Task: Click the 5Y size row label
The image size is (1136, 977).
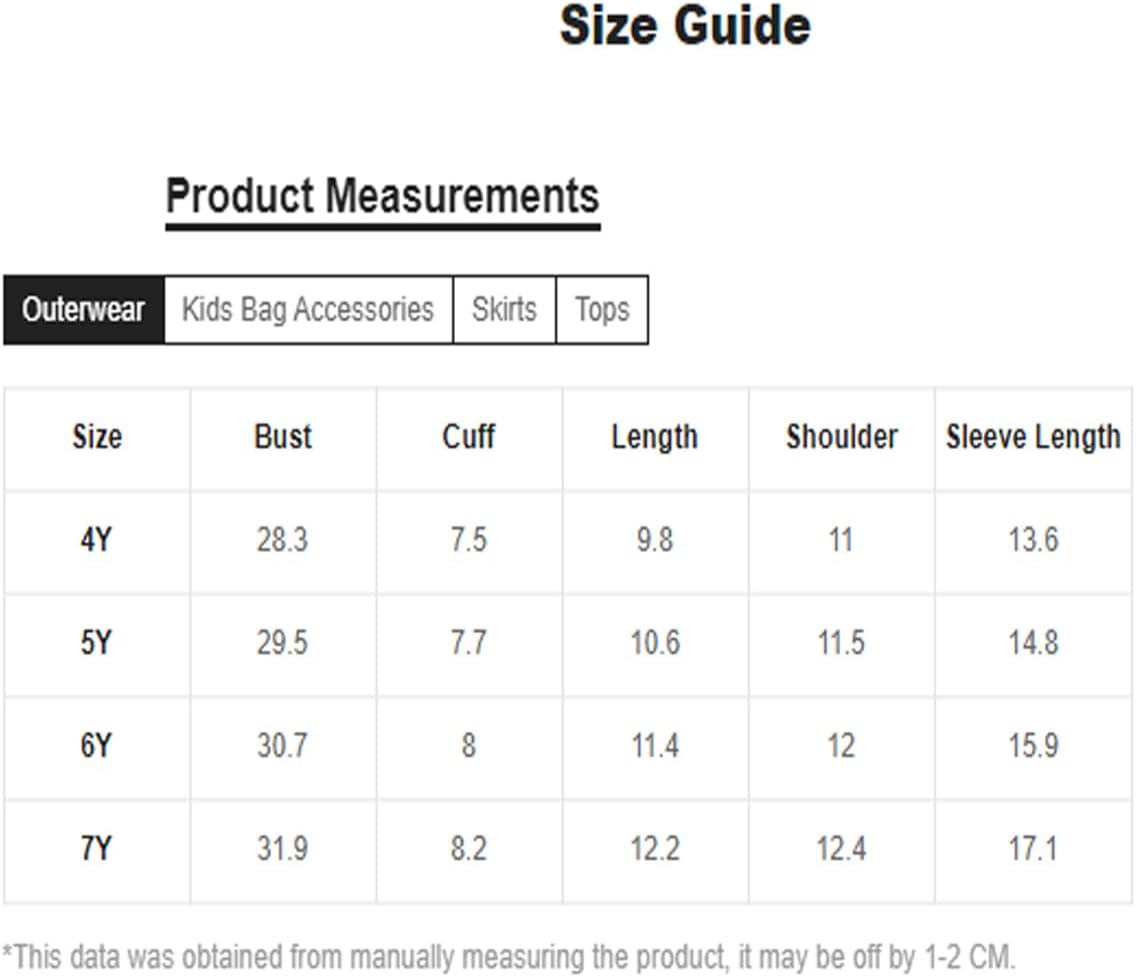Action: tap(96, 643)
